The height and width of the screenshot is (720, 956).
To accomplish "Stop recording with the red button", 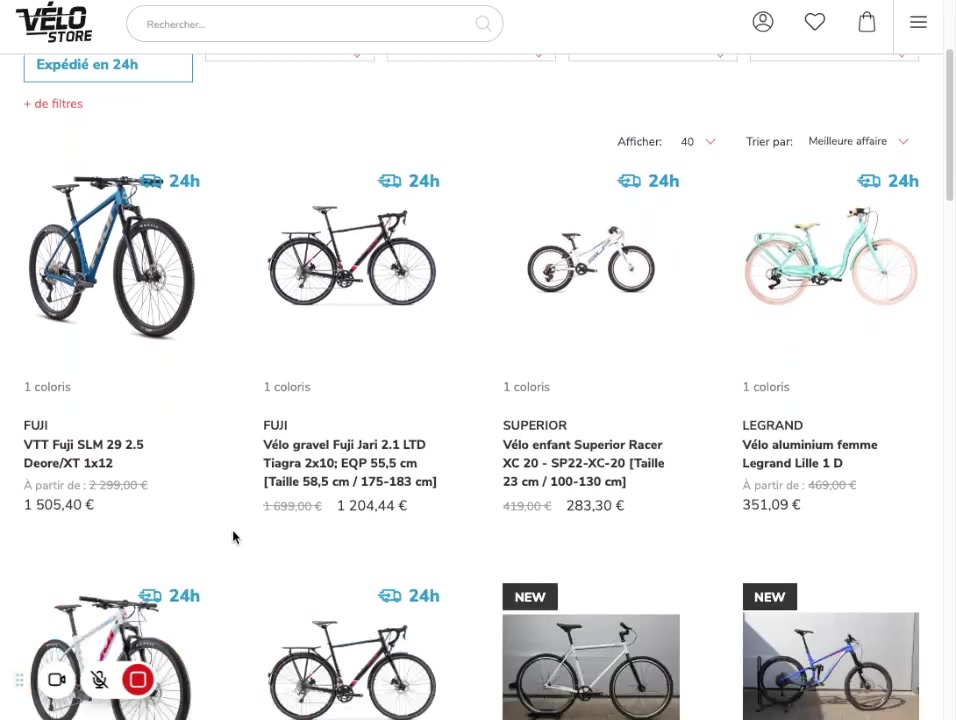I will (x=138, y=680).
